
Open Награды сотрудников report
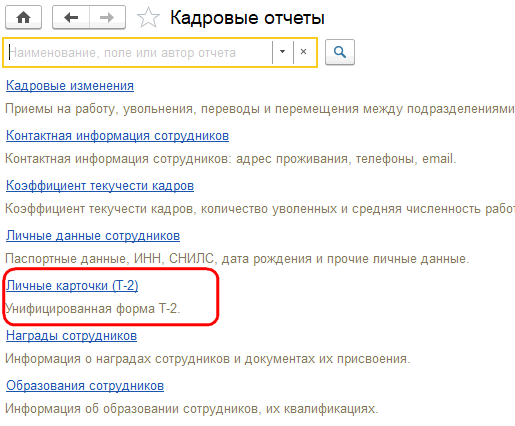click(71, 336)
